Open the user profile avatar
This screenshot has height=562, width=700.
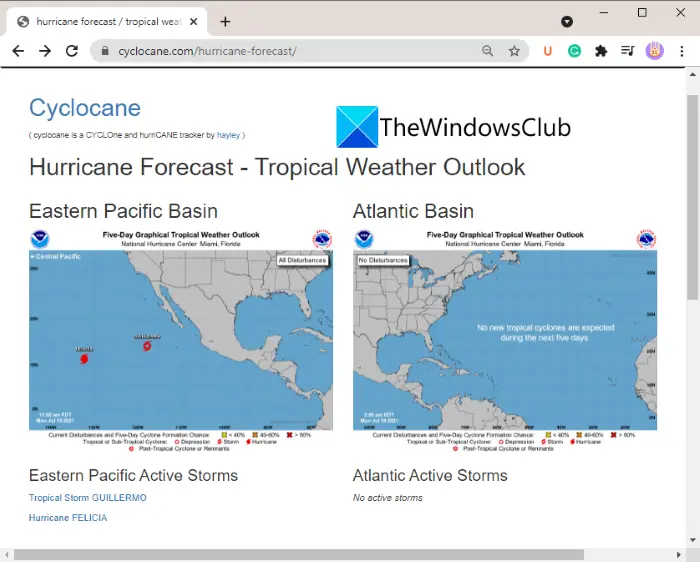coord(655,51)
